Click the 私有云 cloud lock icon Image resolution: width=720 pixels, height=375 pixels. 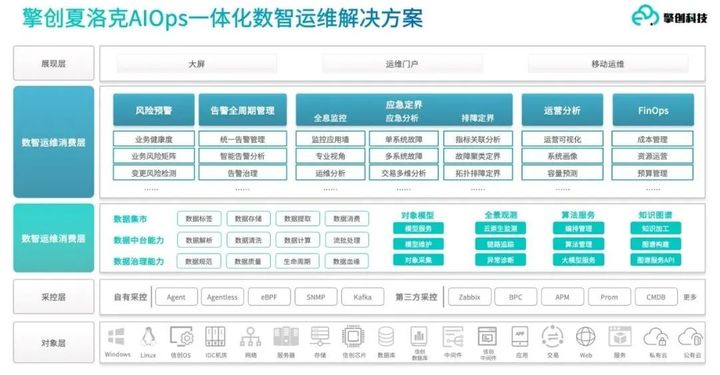[x=656, y=336]
